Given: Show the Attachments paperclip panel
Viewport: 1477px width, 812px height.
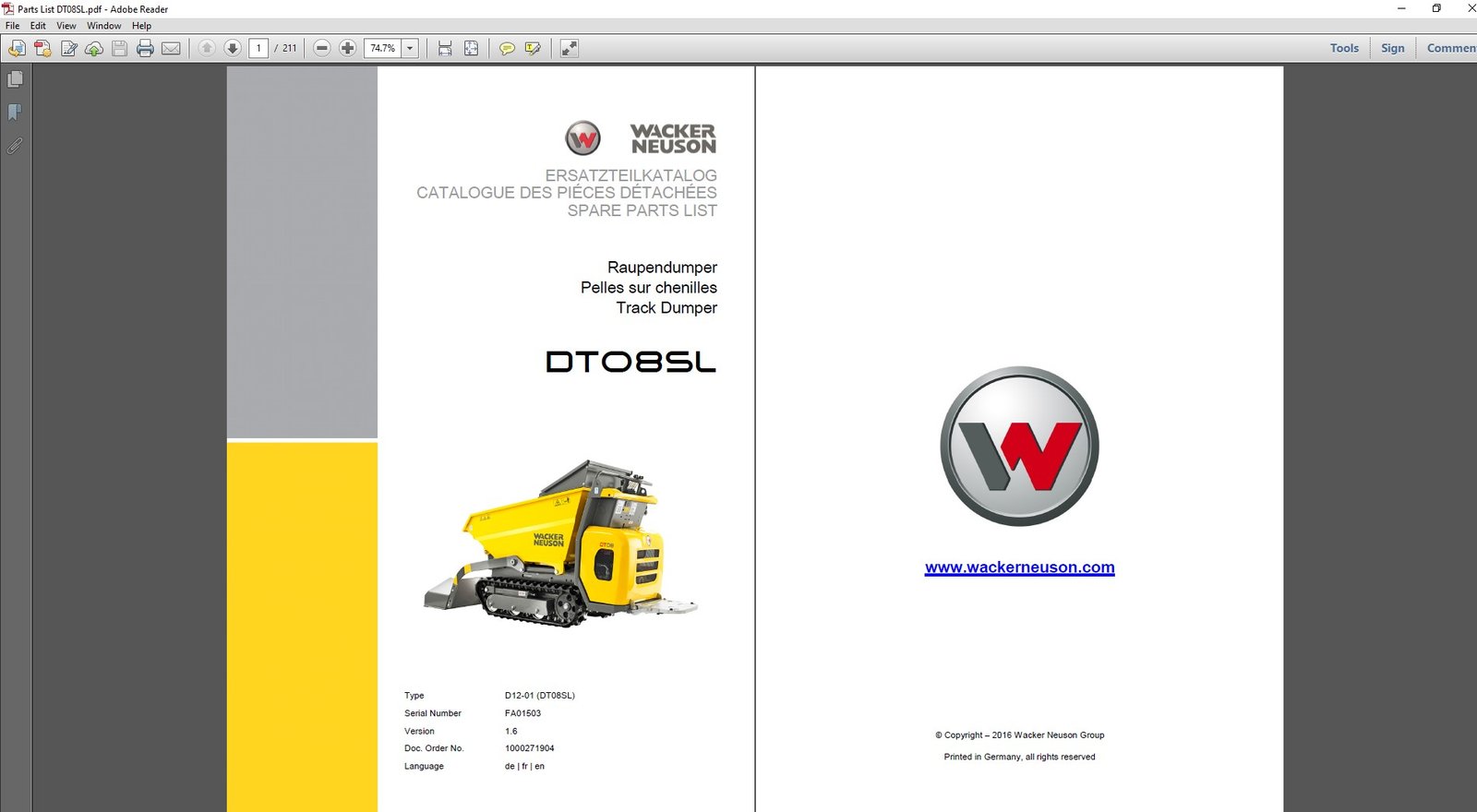Looking at the screenshot, I should coord(15,146).
